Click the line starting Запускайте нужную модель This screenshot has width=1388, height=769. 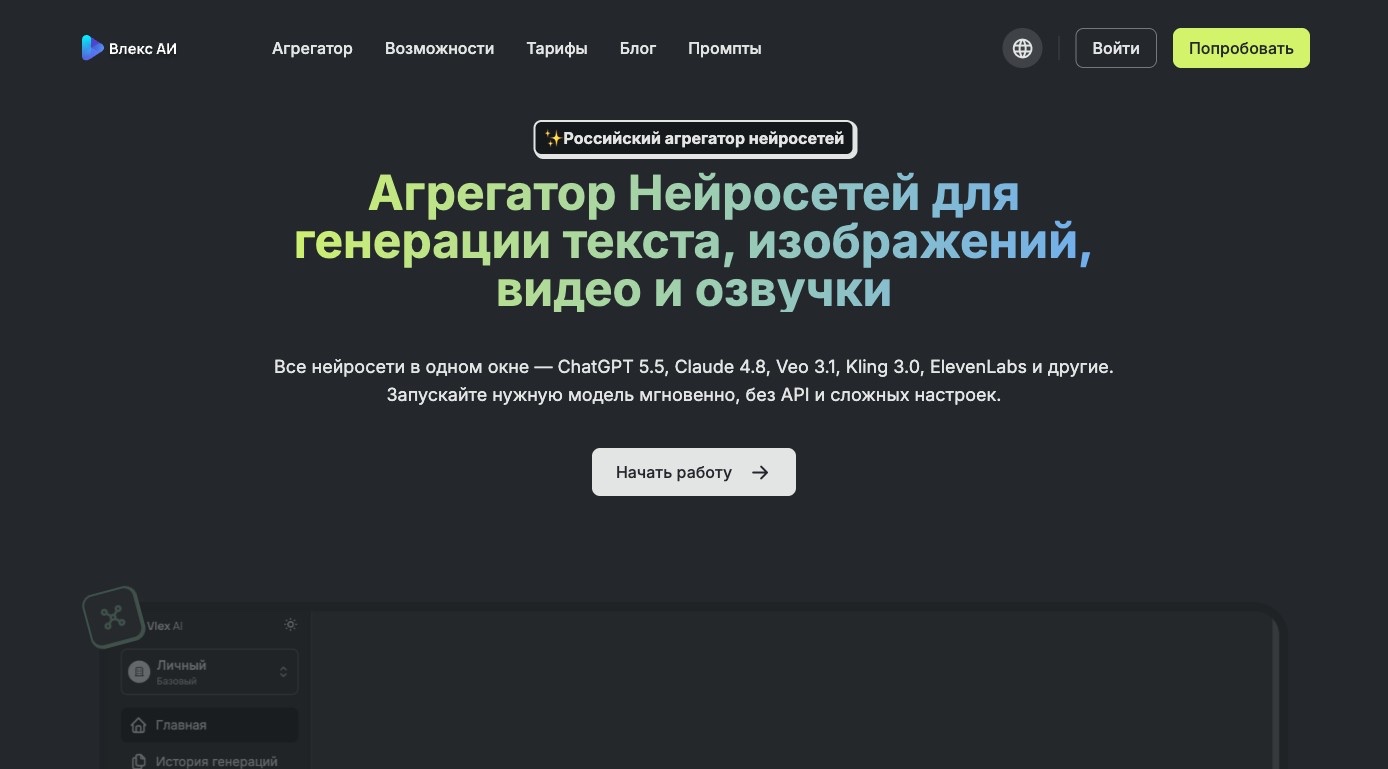click(694, 395)
